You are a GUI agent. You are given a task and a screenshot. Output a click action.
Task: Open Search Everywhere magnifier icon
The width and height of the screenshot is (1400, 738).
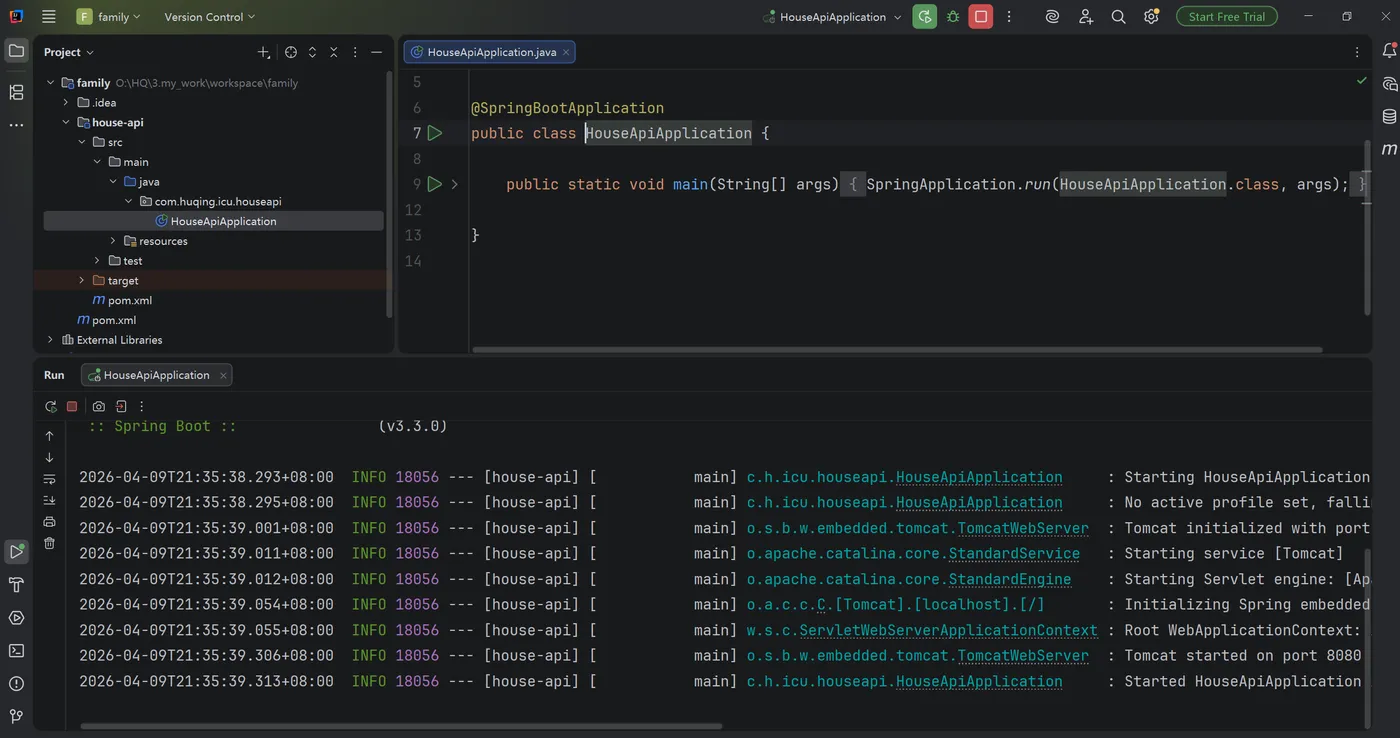point(1118,17)
